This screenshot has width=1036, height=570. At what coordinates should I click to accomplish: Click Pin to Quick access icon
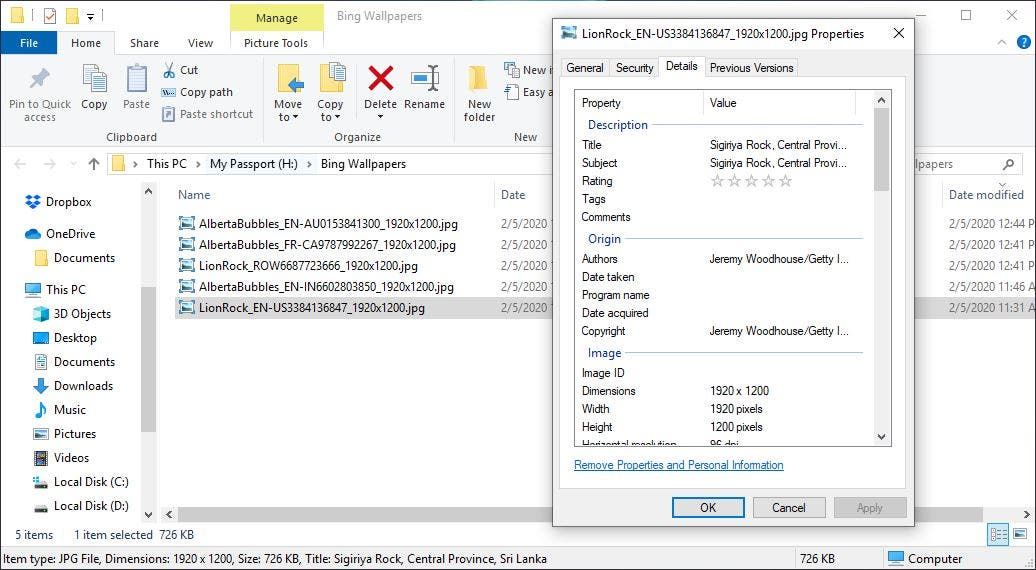coord(39,79)
